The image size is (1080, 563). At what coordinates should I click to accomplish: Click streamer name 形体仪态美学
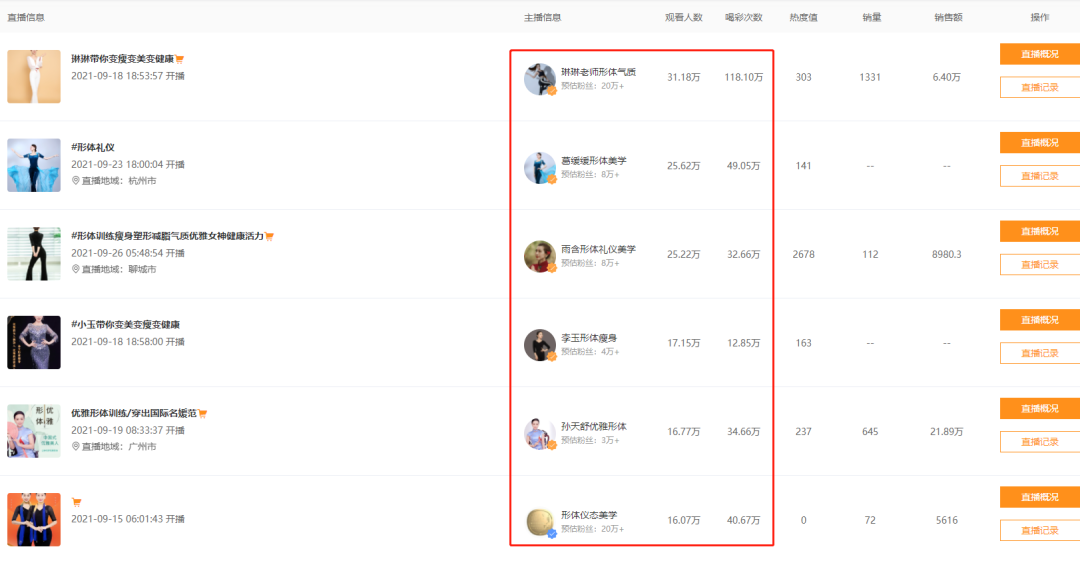tap(589, 515)
